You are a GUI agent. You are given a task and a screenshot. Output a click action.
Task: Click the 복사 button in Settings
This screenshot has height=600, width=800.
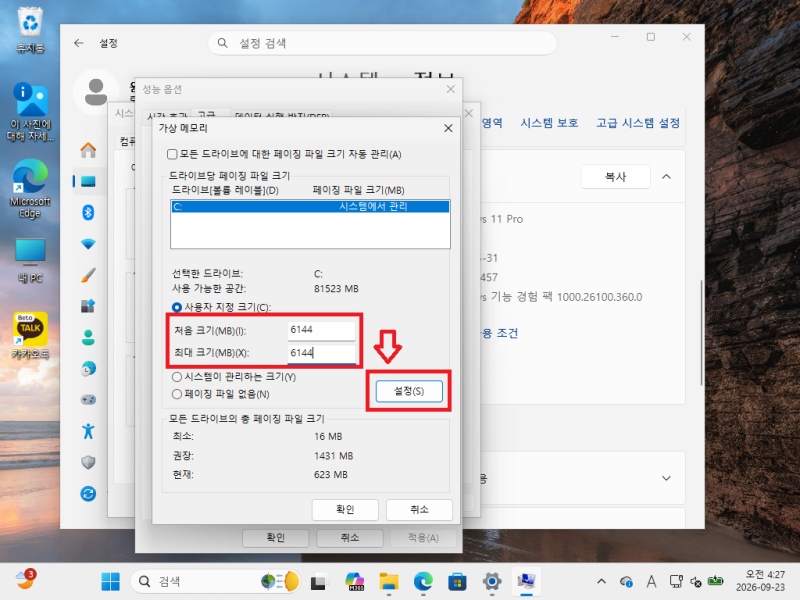click(x=615, y=177)
